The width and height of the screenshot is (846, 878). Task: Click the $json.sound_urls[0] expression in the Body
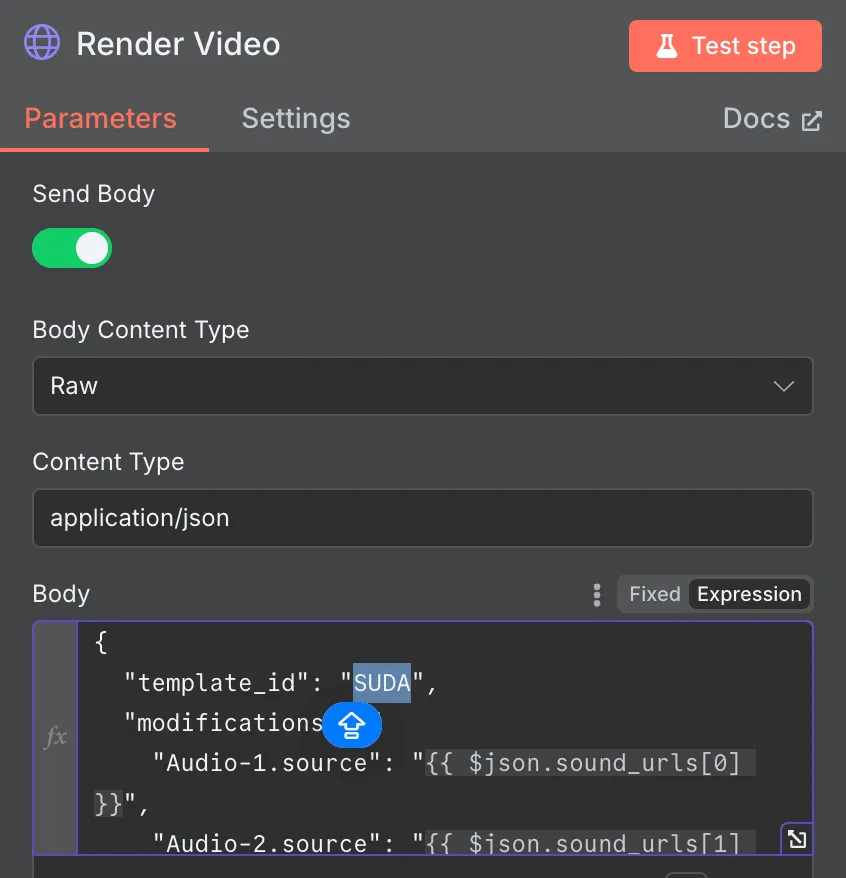coord(590,764)
